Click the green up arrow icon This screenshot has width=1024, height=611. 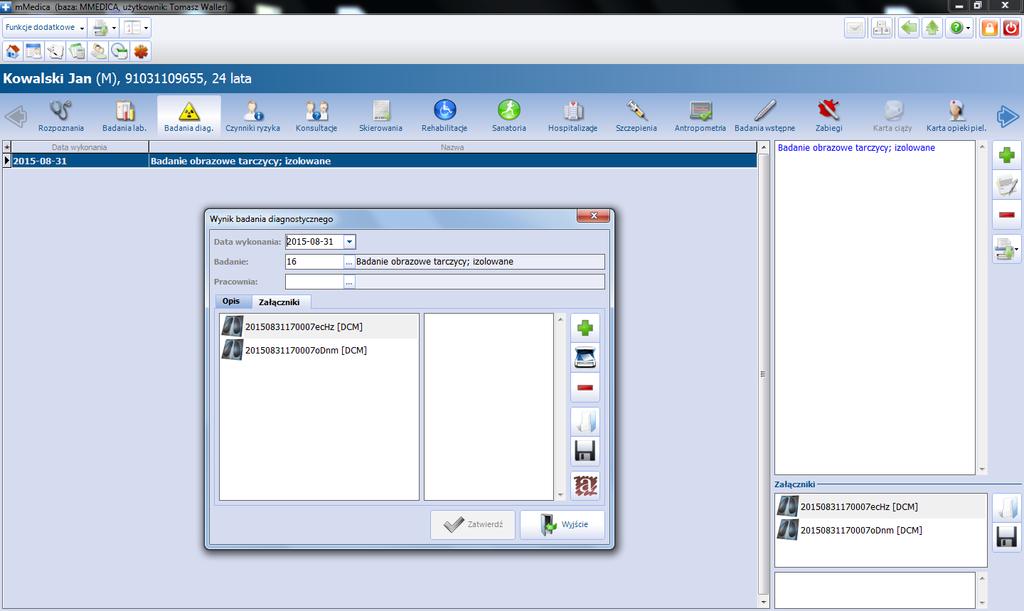coord(933,28)
